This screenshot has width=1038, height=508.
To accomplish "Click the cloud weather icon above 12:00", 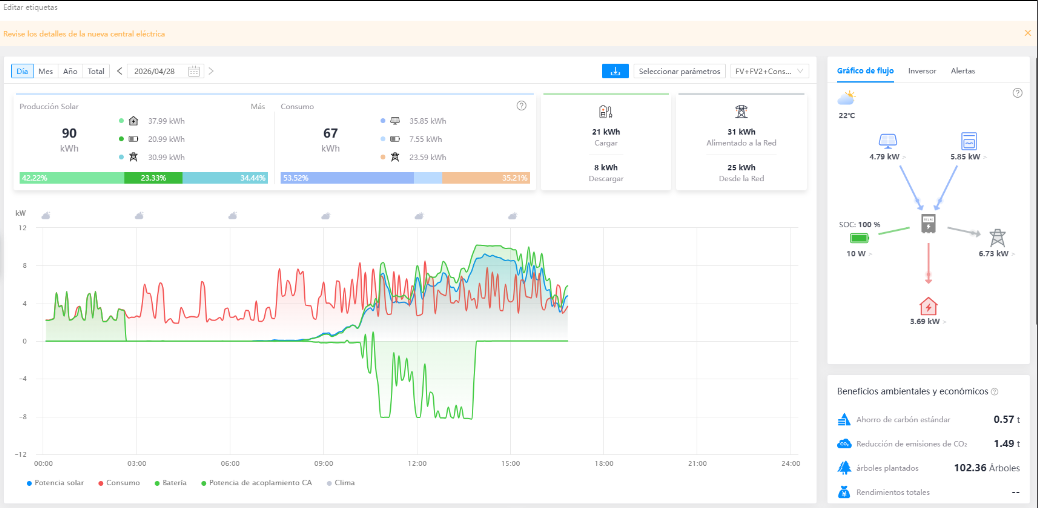I will (x=418, y=216).
